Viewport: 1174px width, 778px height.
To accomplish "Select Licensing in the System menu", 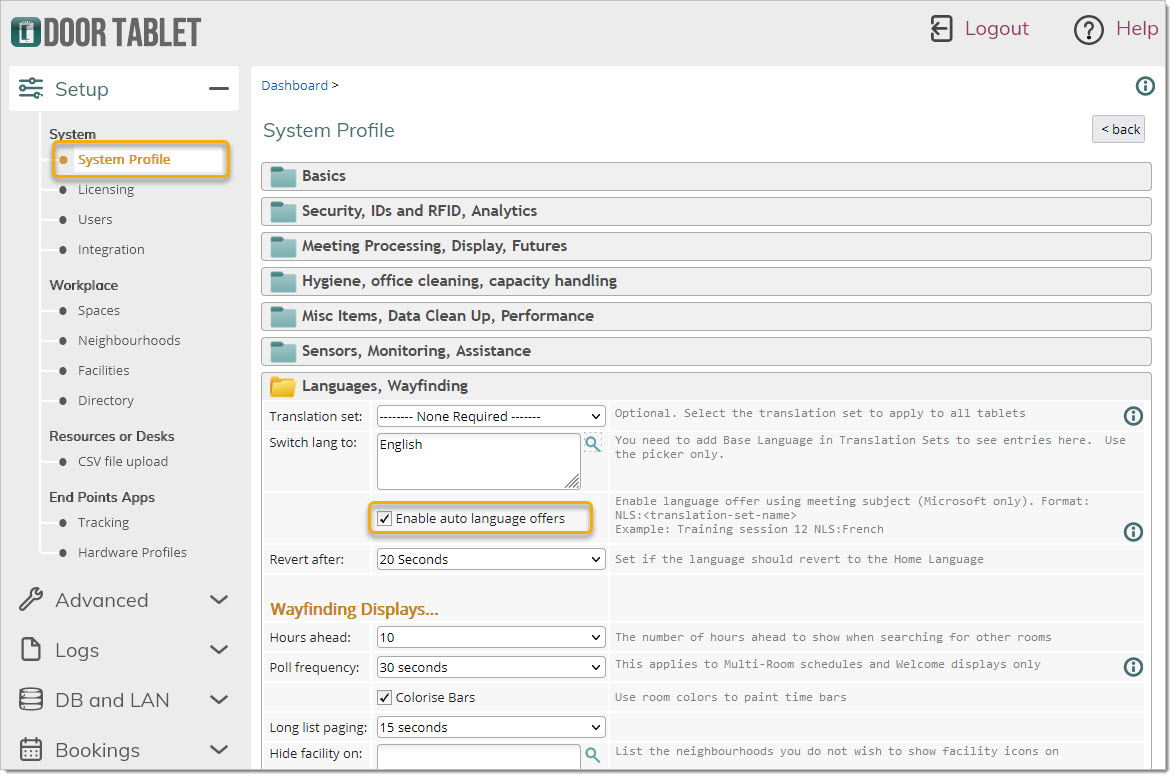I will (x=105, y=190).
